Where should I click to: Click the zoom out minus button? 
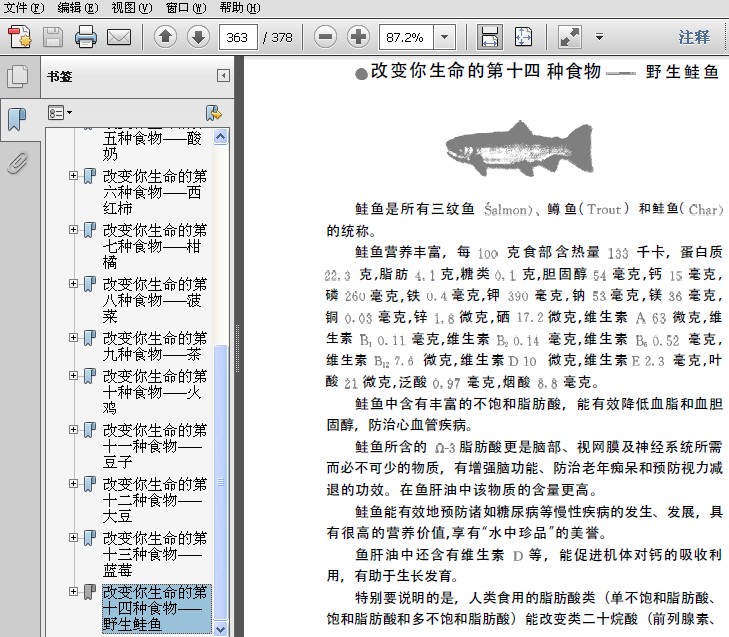click(x=325, y=38)
